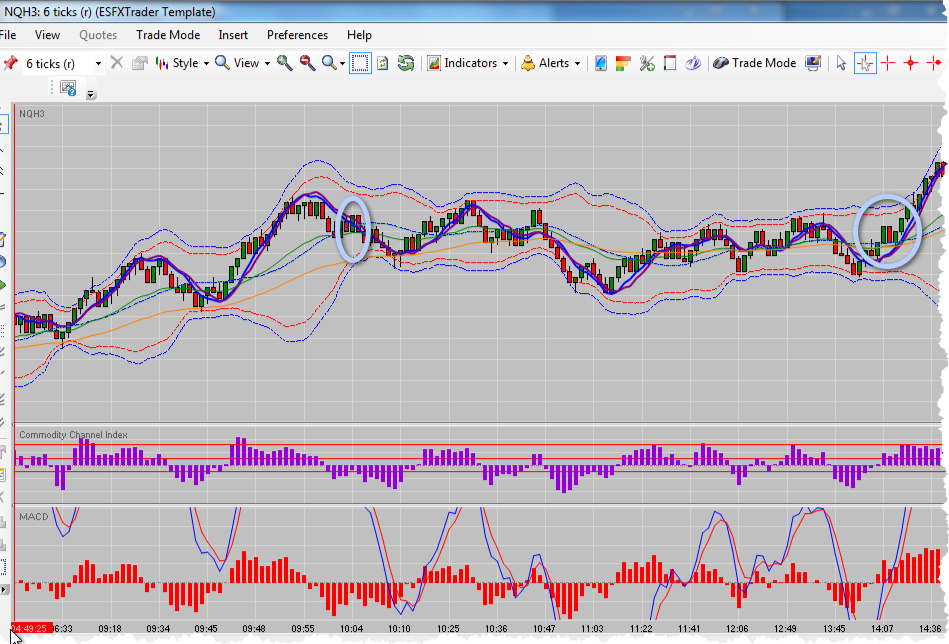Click the purple swirl icon
This screenshot has width=949, height=644.
tap(693, 63)
